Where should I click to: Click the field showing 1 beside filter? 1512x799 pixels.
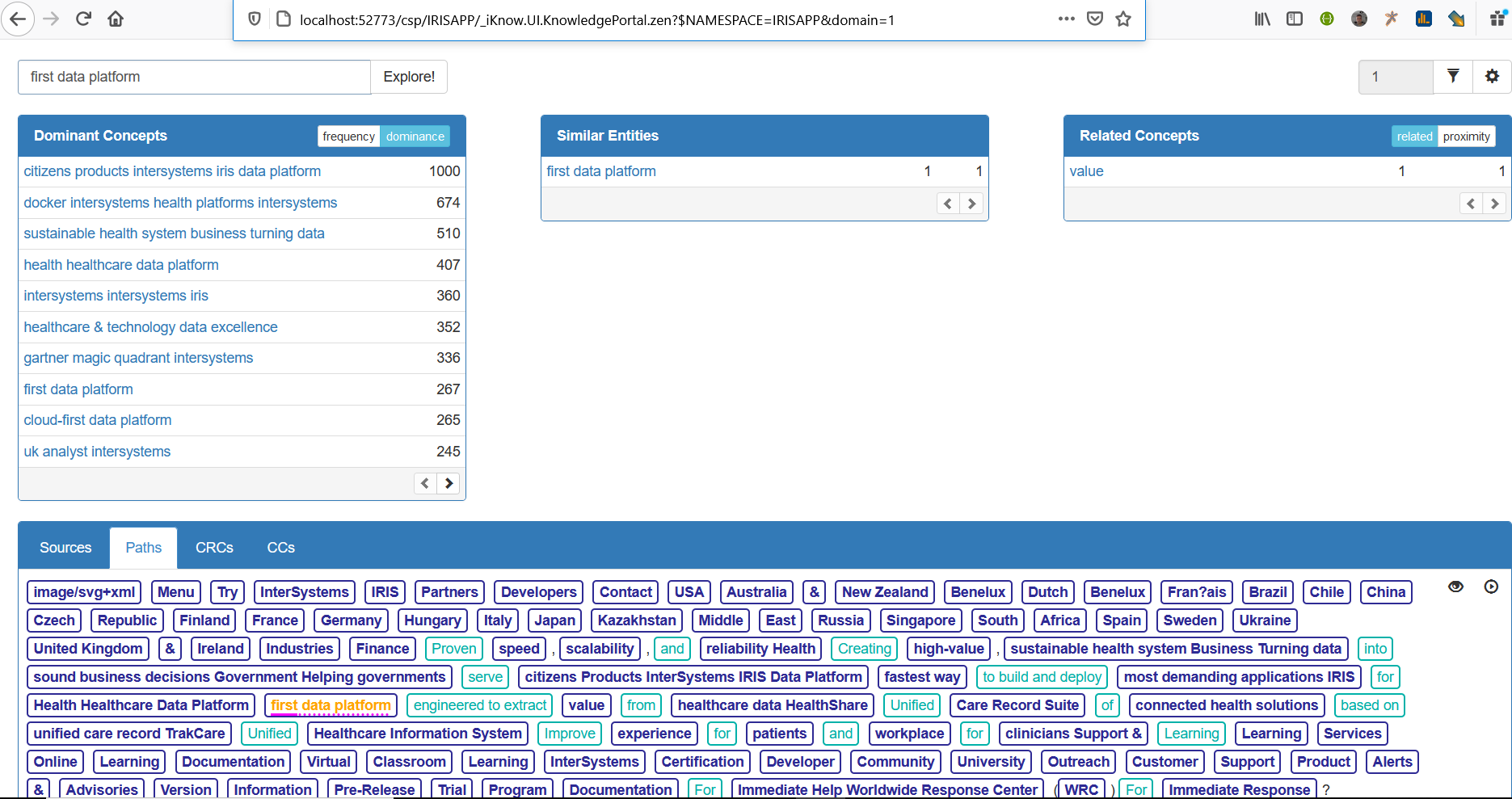[x=1396, y=77]
